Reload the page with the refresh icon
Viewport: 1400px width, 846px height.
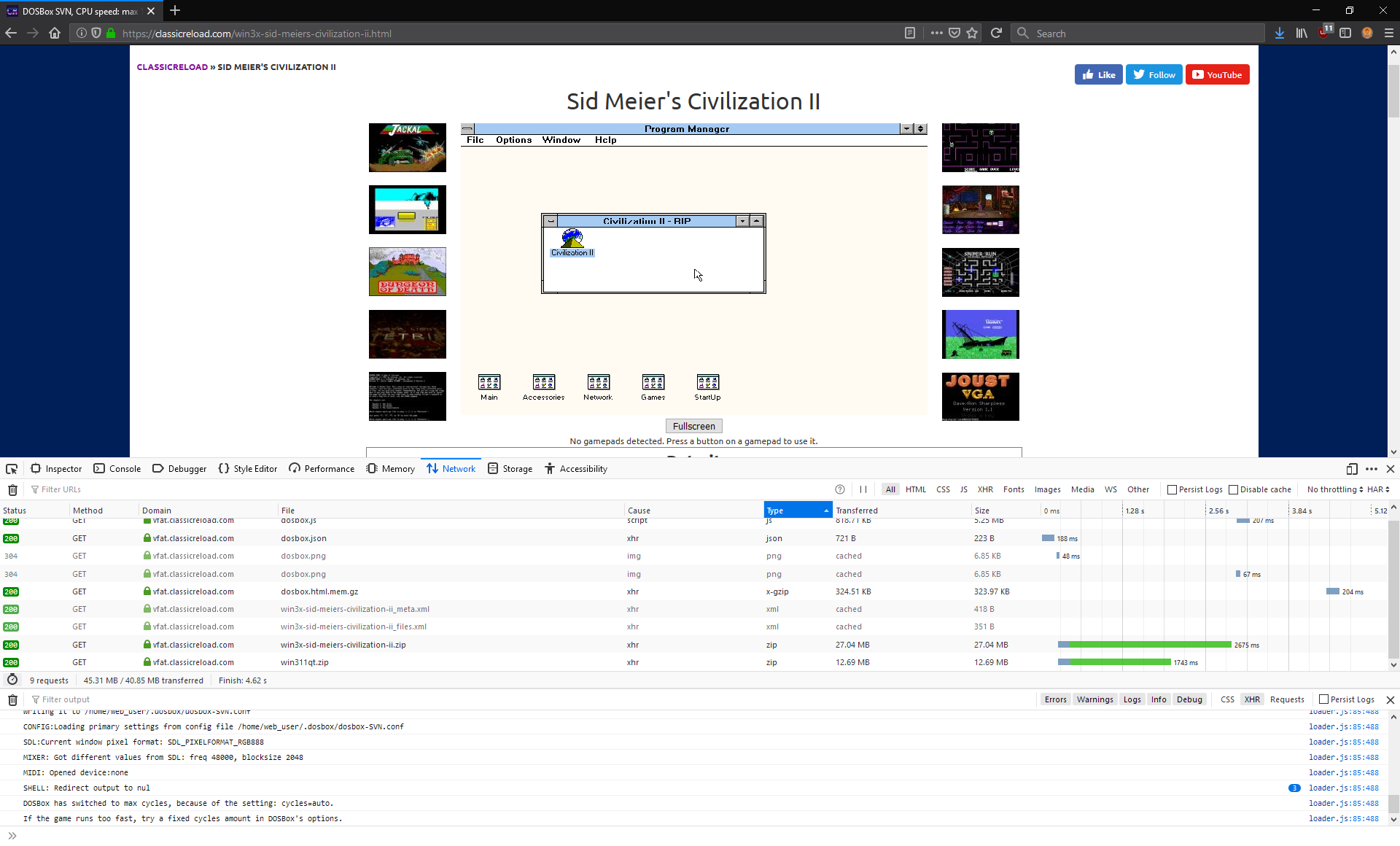click(x=996, y=33)
